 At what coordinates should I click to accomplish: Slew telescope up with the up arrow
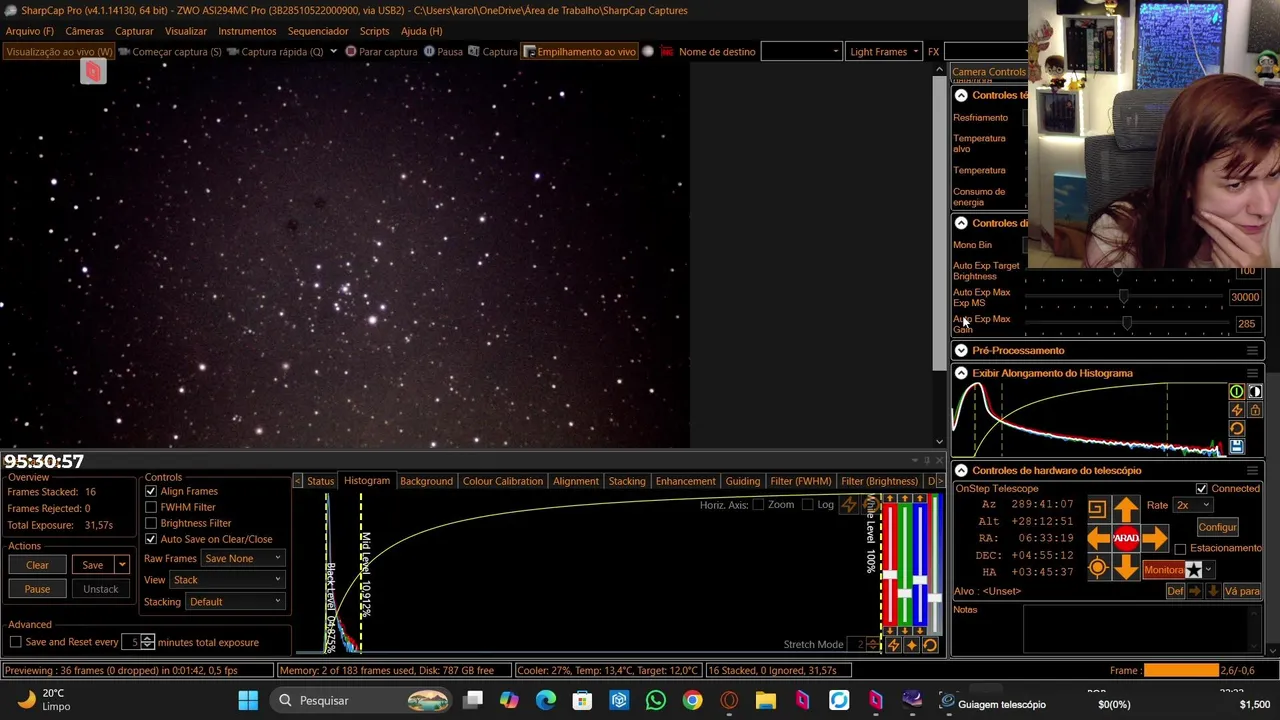[x=1126, y=509]
